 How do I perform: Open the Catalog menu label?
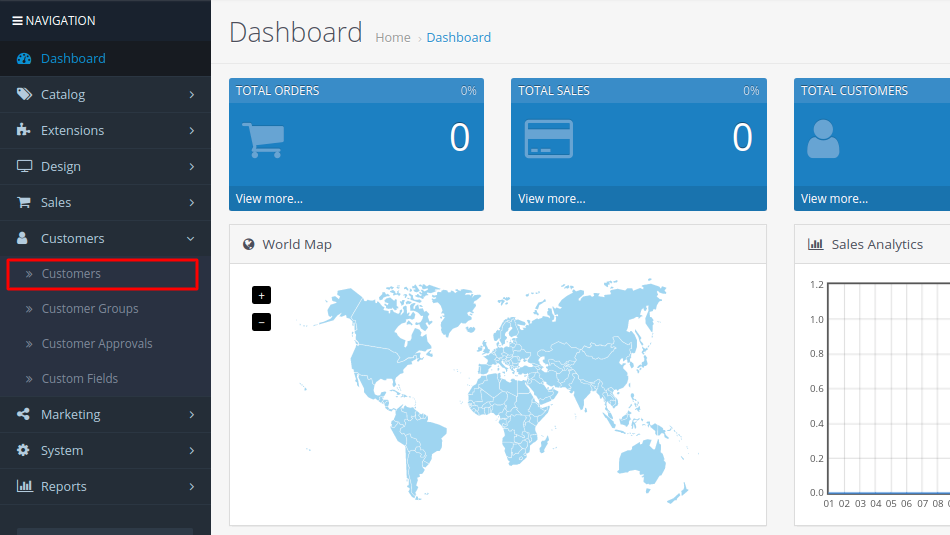(x=63, y=95)
